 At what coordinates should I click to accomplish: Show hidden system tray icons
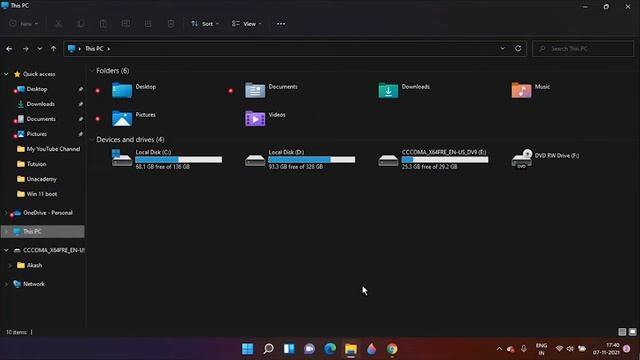pos(499,349)
